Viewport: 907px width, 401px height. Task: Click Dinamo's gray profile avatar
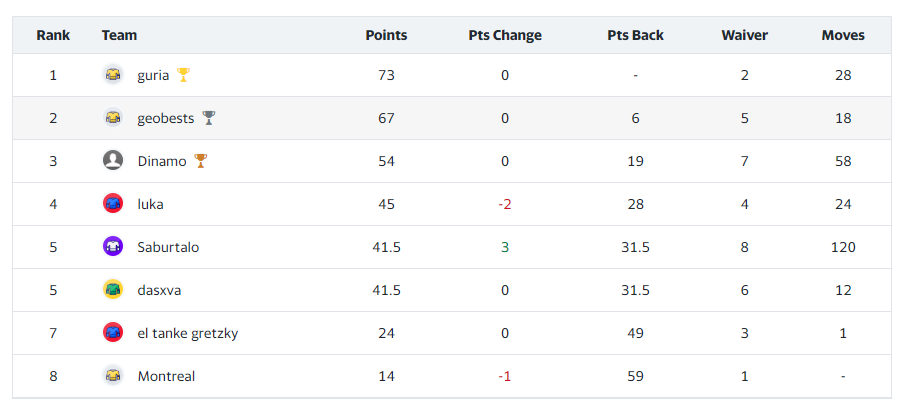(113, 161)
